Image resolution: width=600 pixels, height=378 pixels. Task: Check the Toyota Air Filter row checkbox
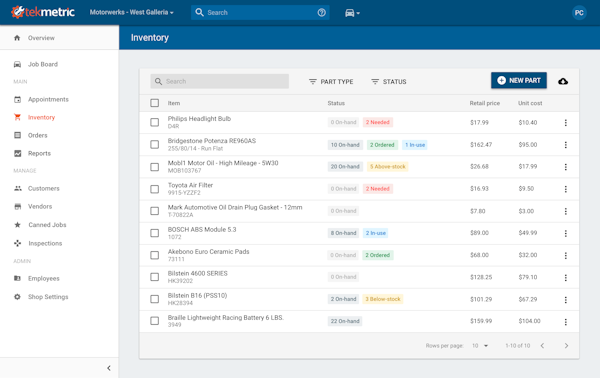155,189
